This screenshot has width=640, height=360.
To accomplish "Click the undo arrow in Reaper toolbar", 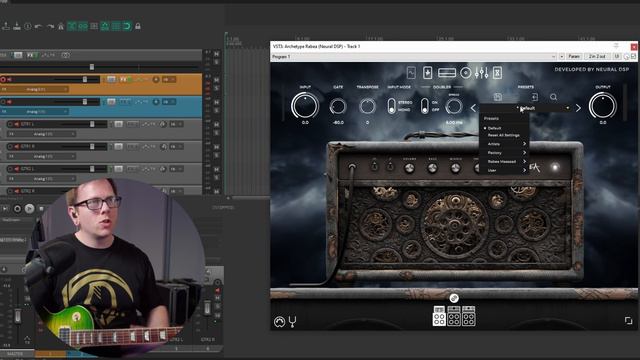I will pyautogui.click(x=38, y=27).
